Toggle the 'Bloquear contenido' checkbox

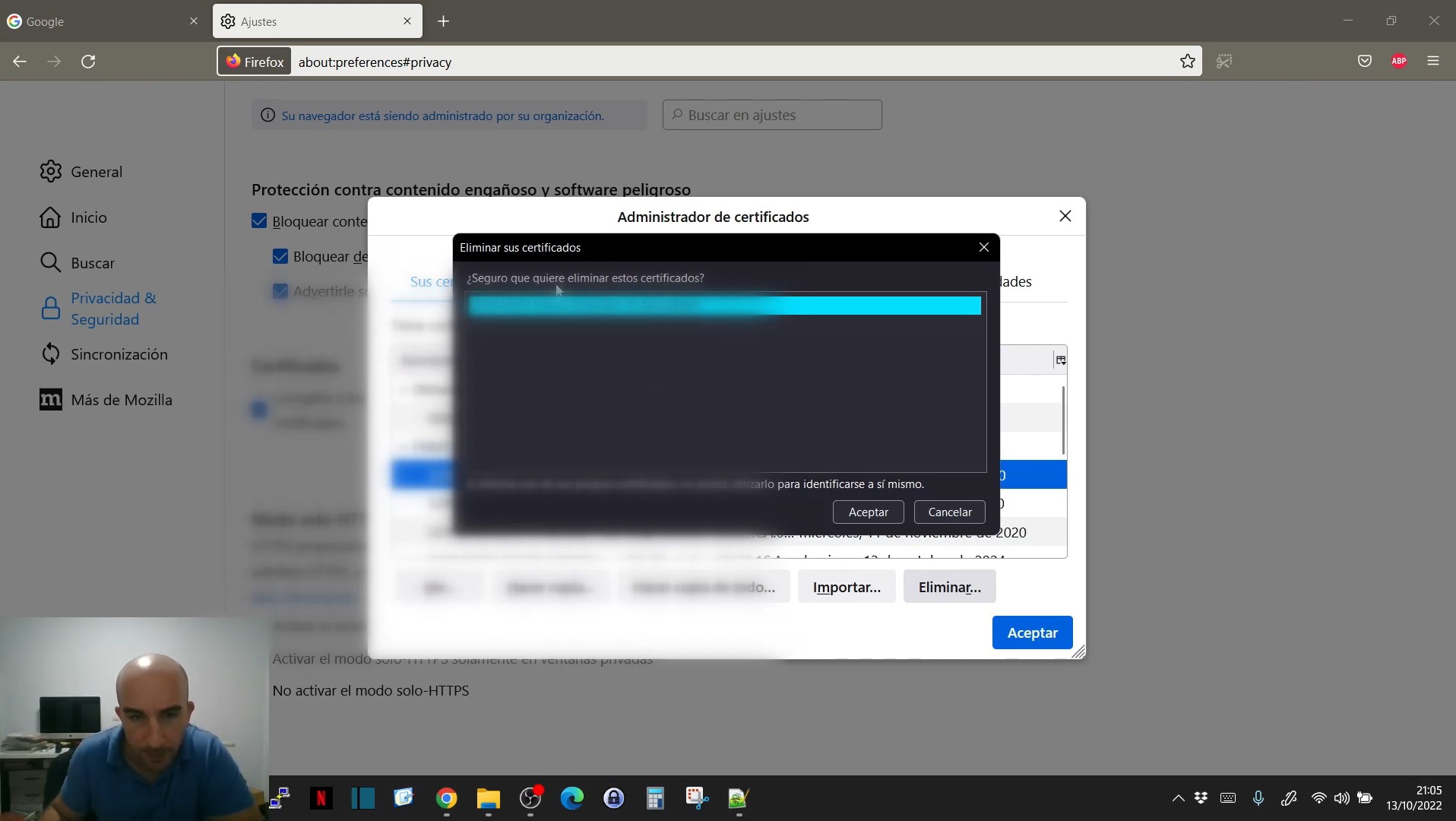pyautogui.click(x=259, y=221)
